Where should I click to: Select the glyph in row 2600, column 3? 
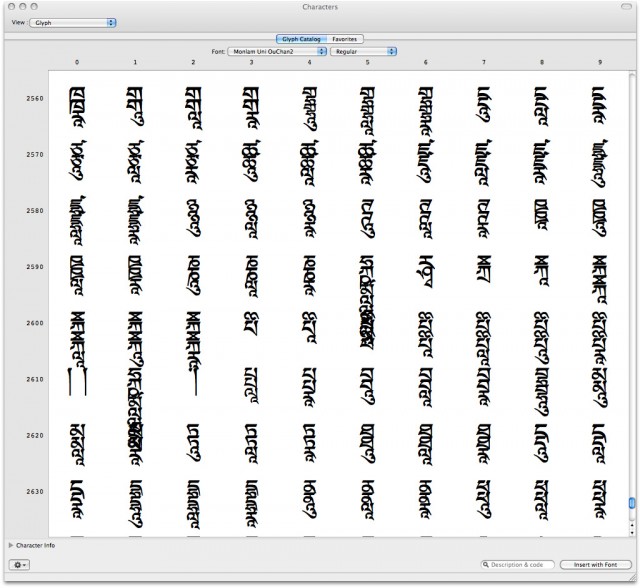pos(251,324)
